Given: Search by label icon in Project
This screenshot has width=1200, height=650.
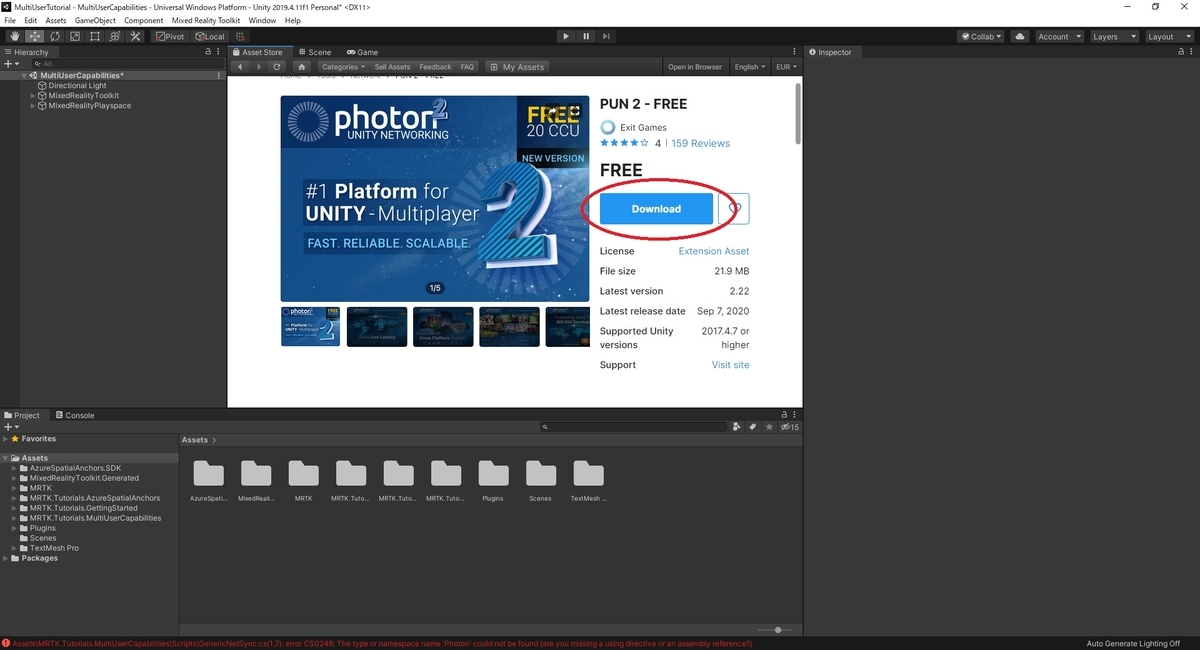Looking at the screenshot, I should tap(753, 427).
